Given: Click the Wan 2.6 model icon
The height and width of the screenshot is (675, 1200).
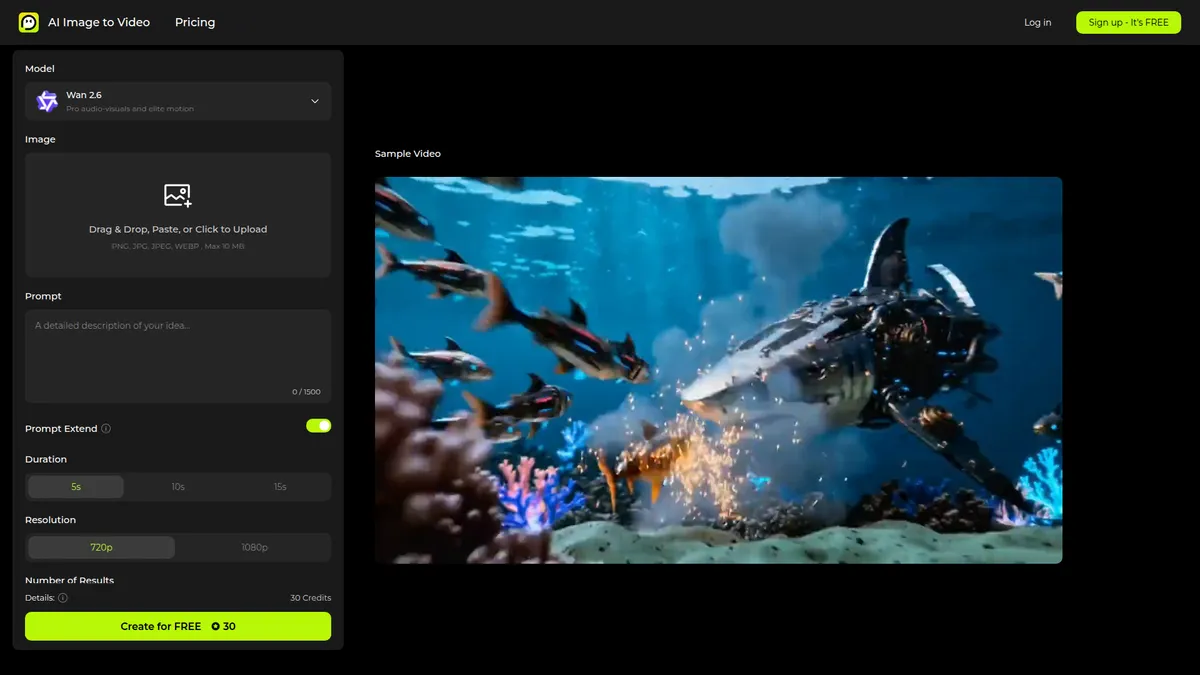Looking at the screenshot, I should click(45, 101).
